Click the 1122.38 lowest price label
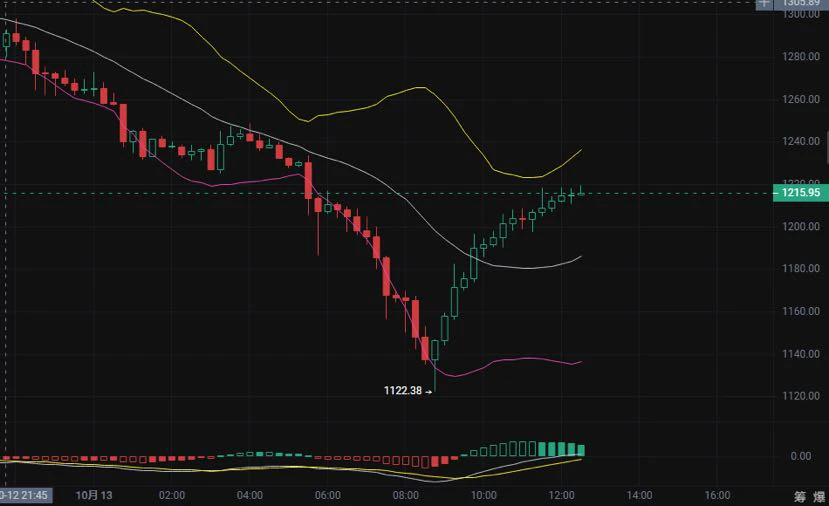This screenshot has height=506, width=829. click(x=402, y=391)
